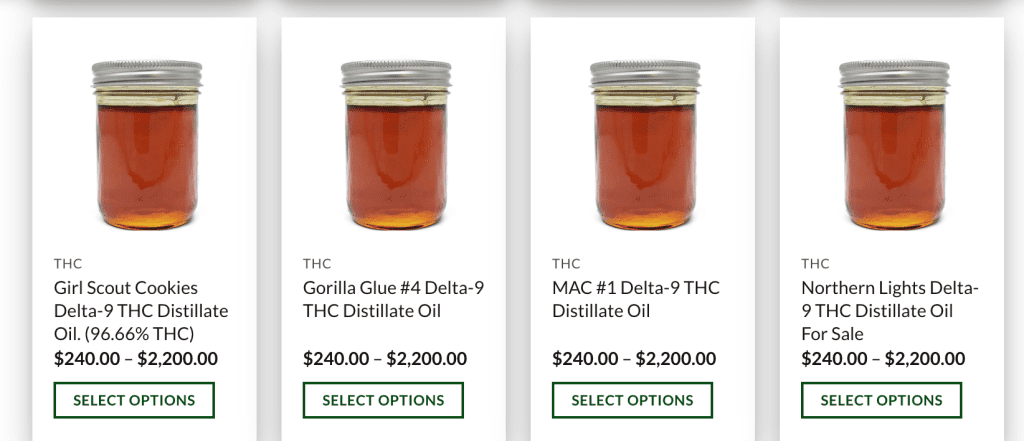Open Girl Scout Cookies Delta-9 THC Distillate title
Viewport: 1024px width, 441px height.
(x=140, y=310)
